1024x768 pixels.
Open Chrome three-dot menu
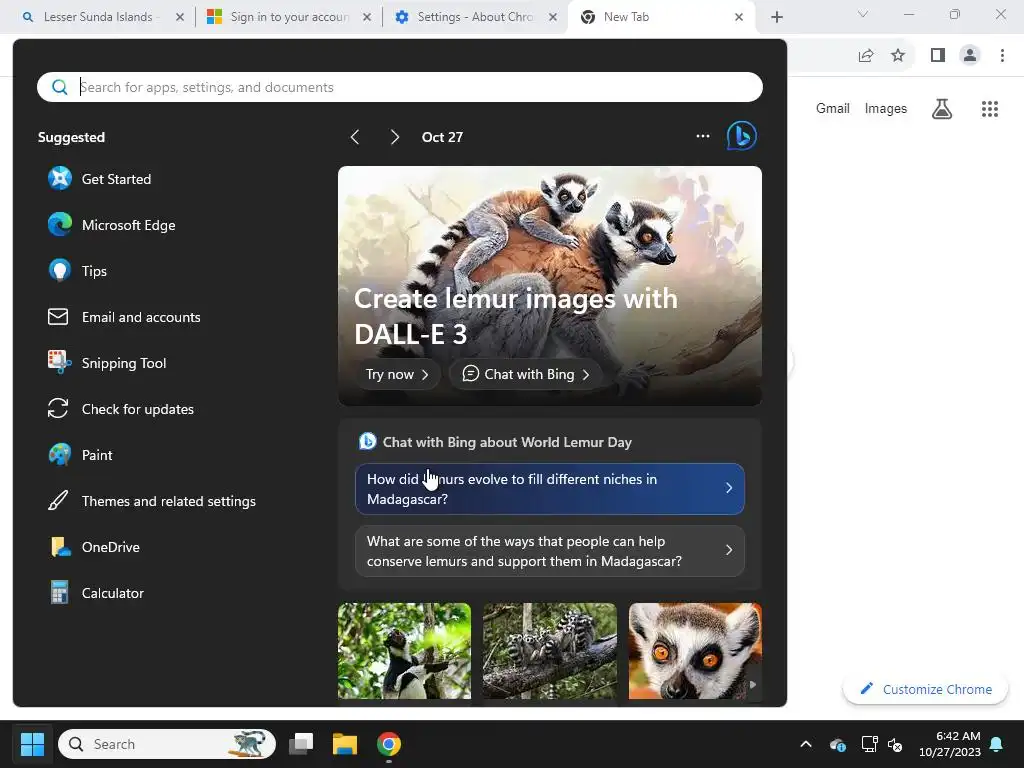(x=1002, y=56)
